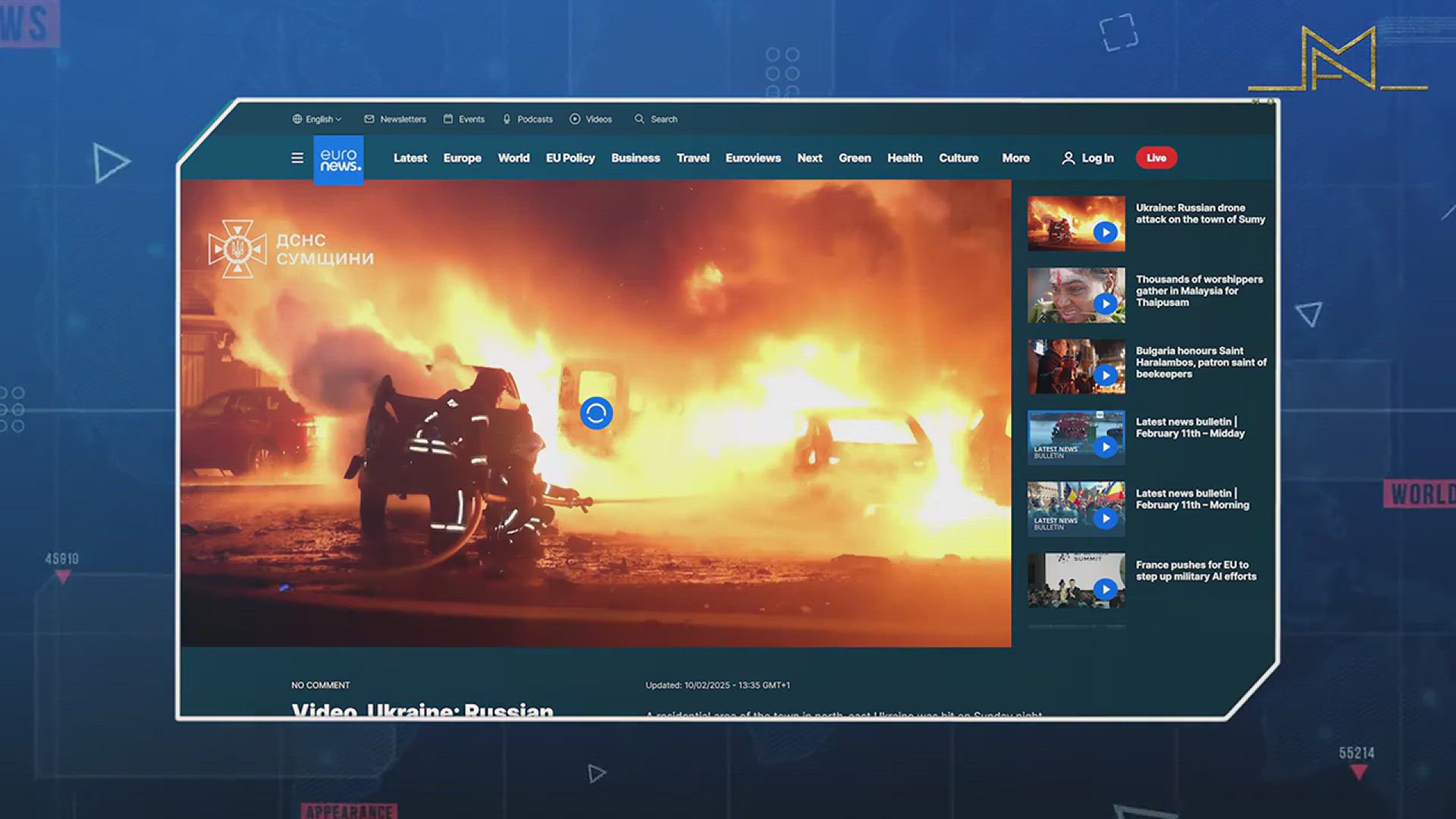Viewport: 1456px width, 819px height.
Task: Open 'Ukraine: Russian drone attack' headline
Action: tap(1200, 213)
